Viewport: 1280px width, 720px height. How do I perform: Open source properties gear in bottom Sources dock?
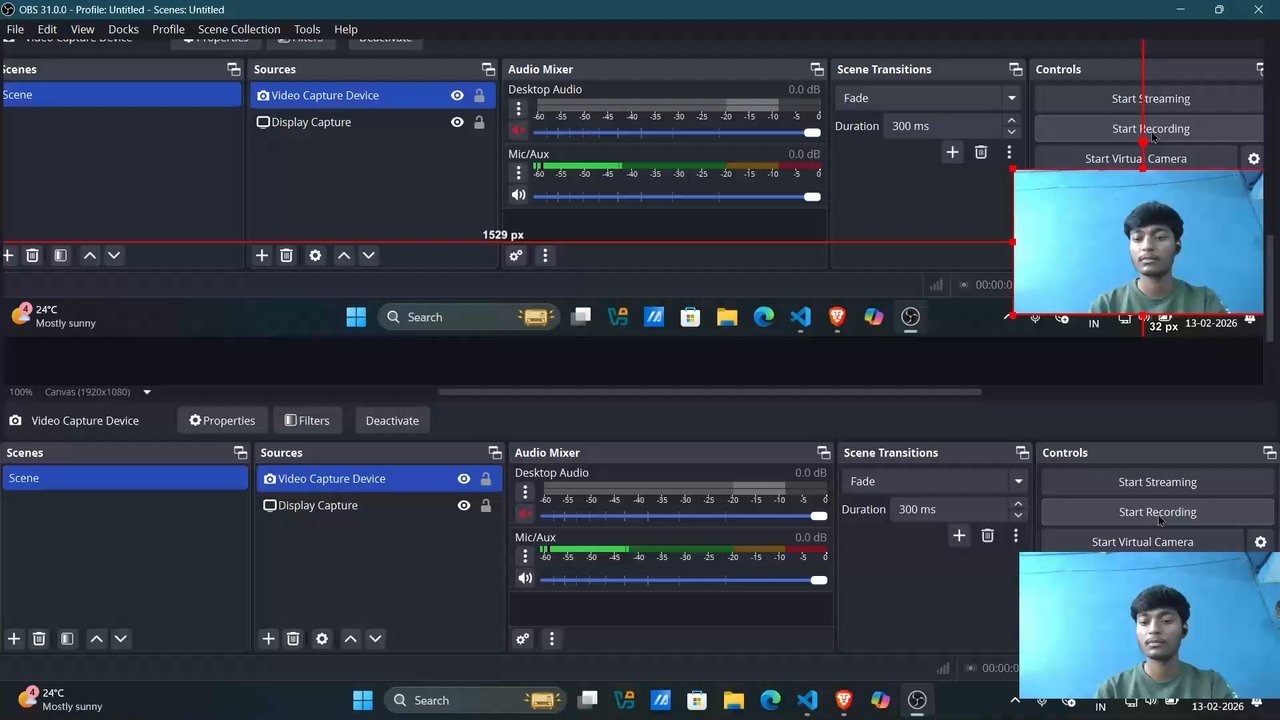tap(322, 639)
